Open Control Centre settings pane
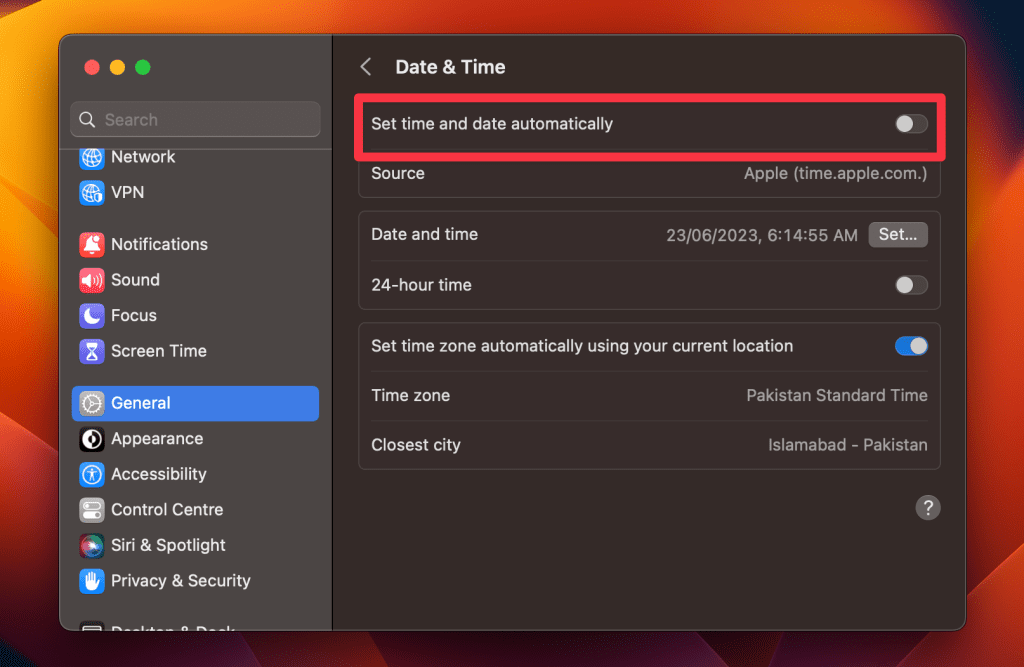This screenshot has width=1024, height=667. [x=168, y=510]
